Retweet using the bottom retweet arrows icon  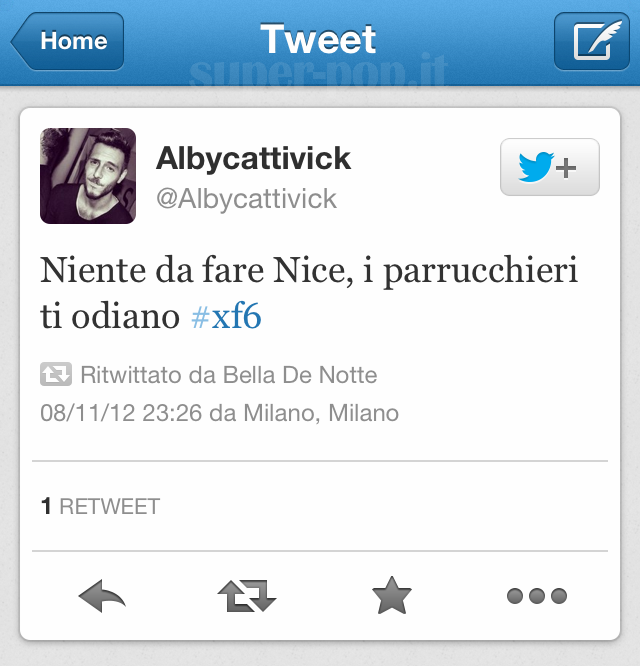click(247, 595)
